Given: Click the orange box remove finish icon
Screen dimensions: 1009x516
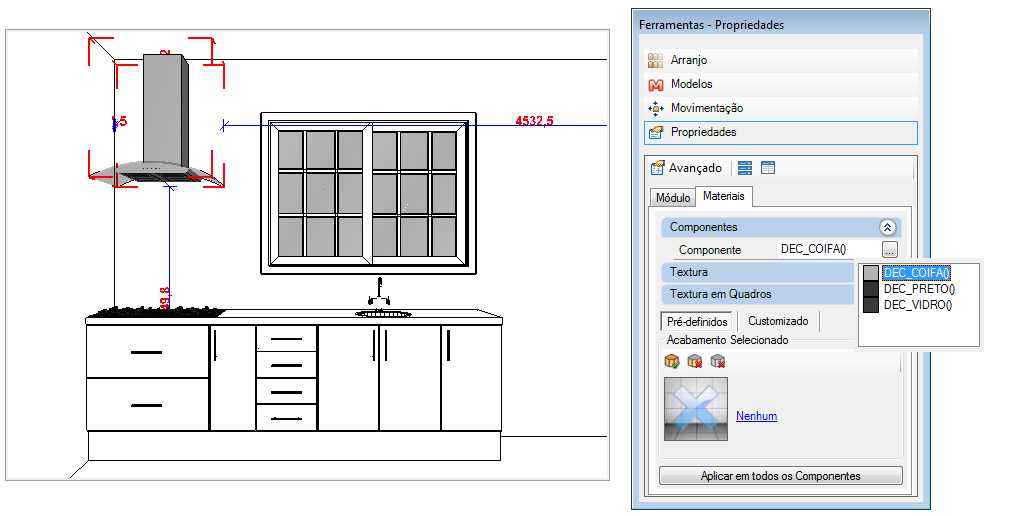Looking at the screenshot, I should tap(695, 362).
